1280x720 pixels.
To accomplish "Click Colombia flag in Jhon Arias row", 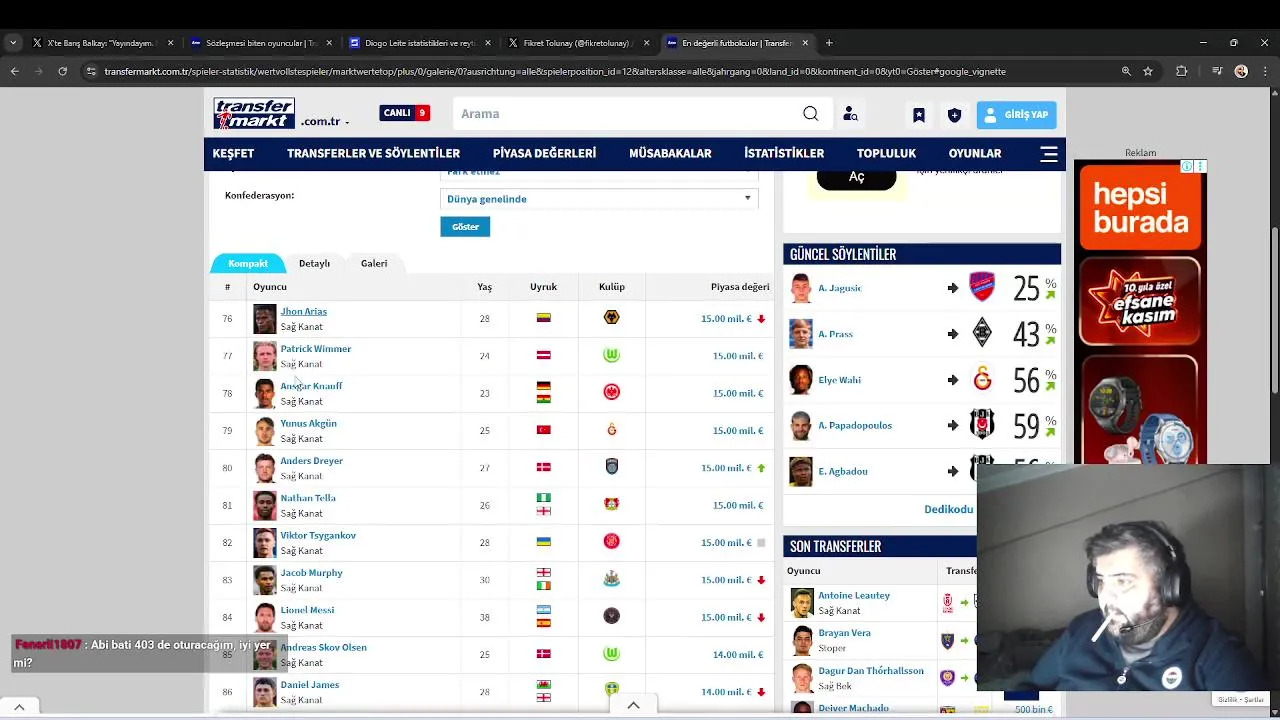I will [x=543, y=318].
